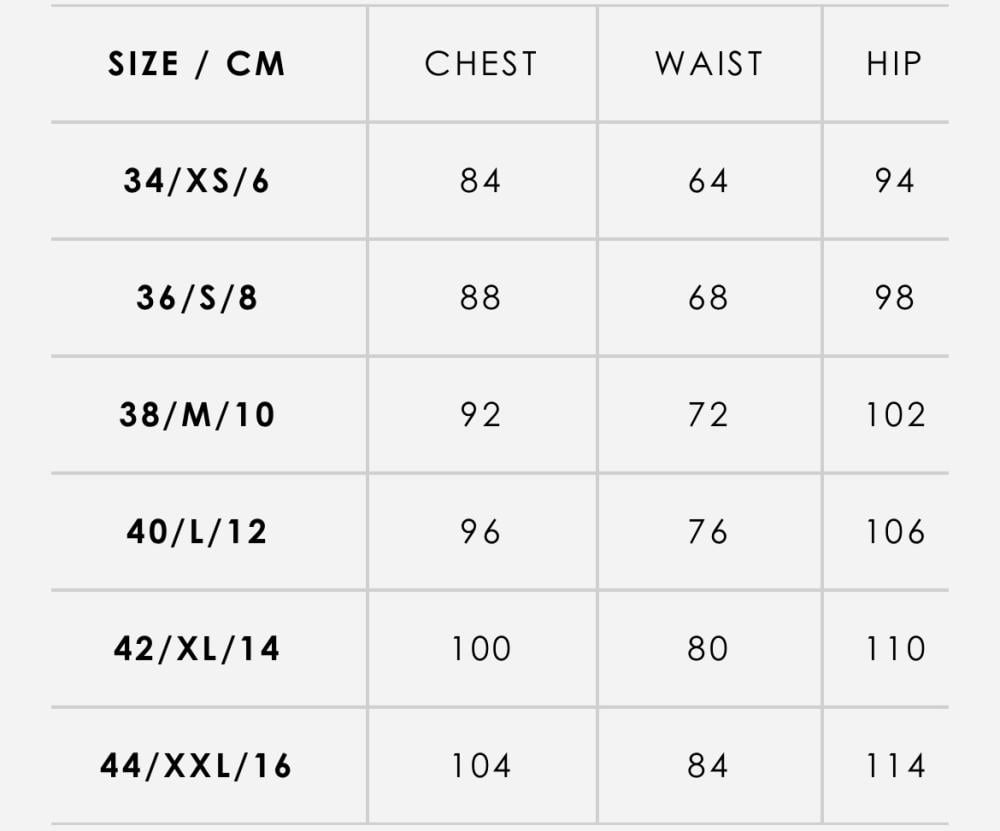Select hip value 114 for size XXL

(895, 765)
